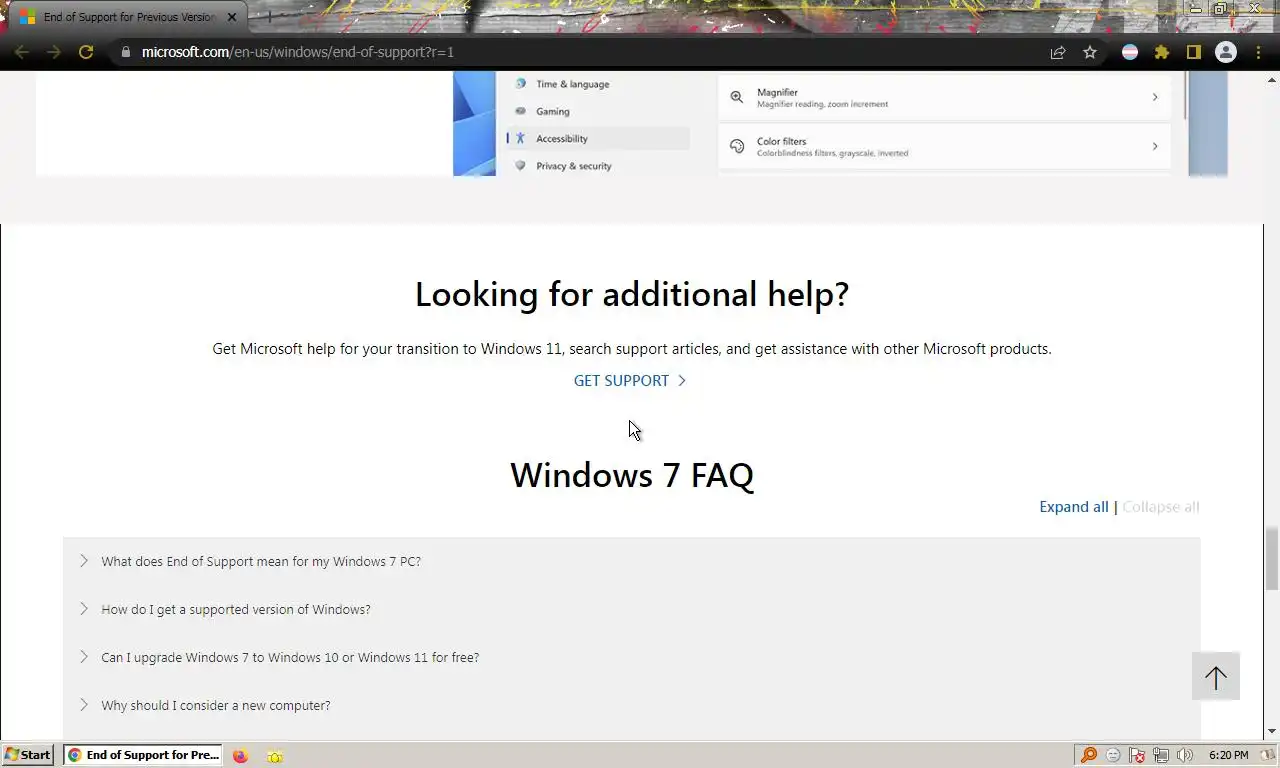Screen dimensions: 1280x768
Task: Open the Chrome three-dot menu
Action: [1258, 52]
